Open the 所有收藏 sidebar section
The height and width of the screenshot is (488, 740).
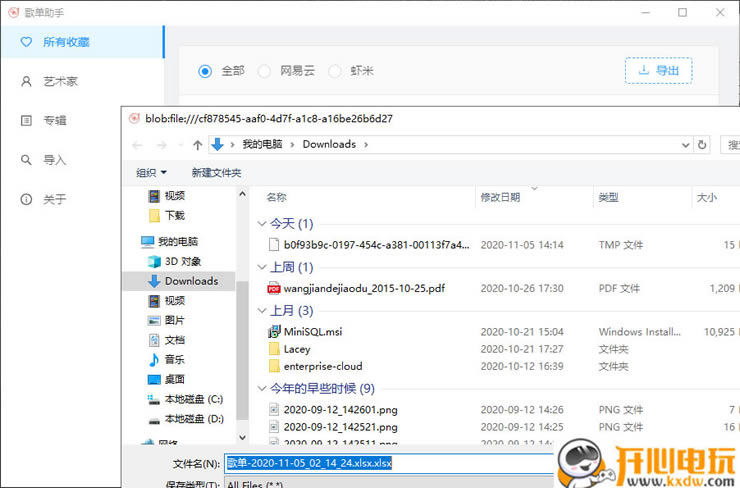pos(82,42)
